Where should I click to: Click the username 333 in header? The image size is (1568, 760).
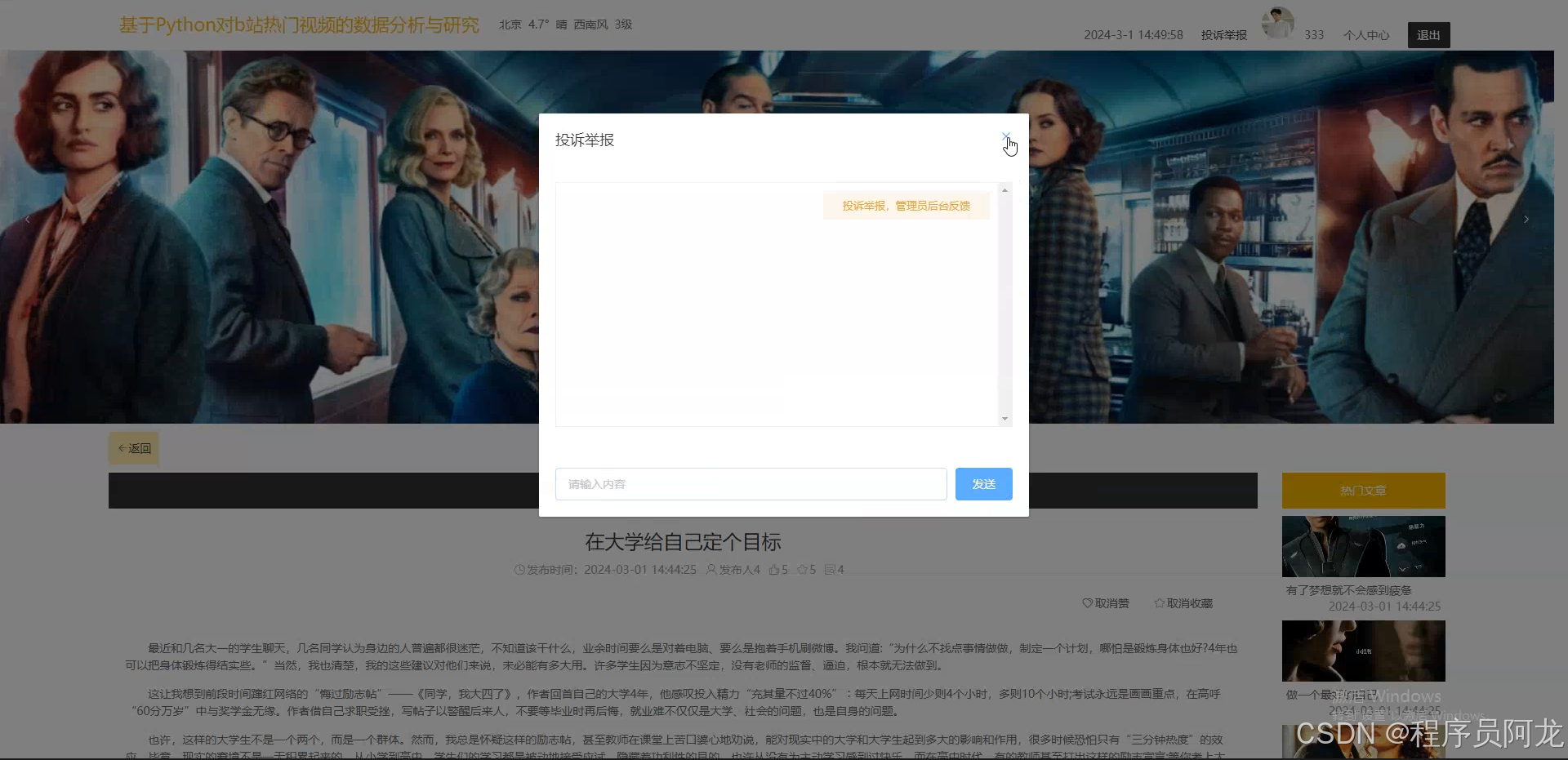[1314, 35]
